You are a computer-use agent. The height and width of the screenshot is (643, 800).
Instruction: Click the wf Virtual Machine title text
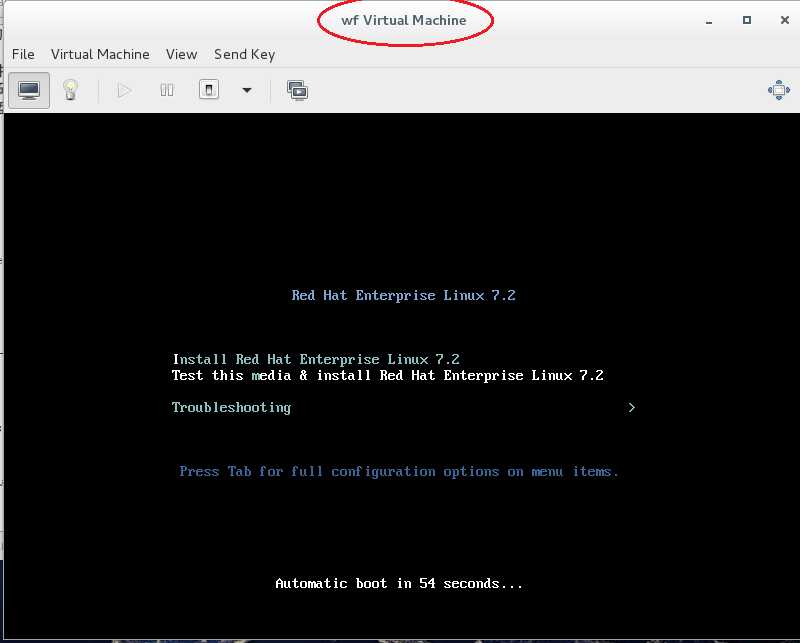pyautogui.click(x=404, y=20)
